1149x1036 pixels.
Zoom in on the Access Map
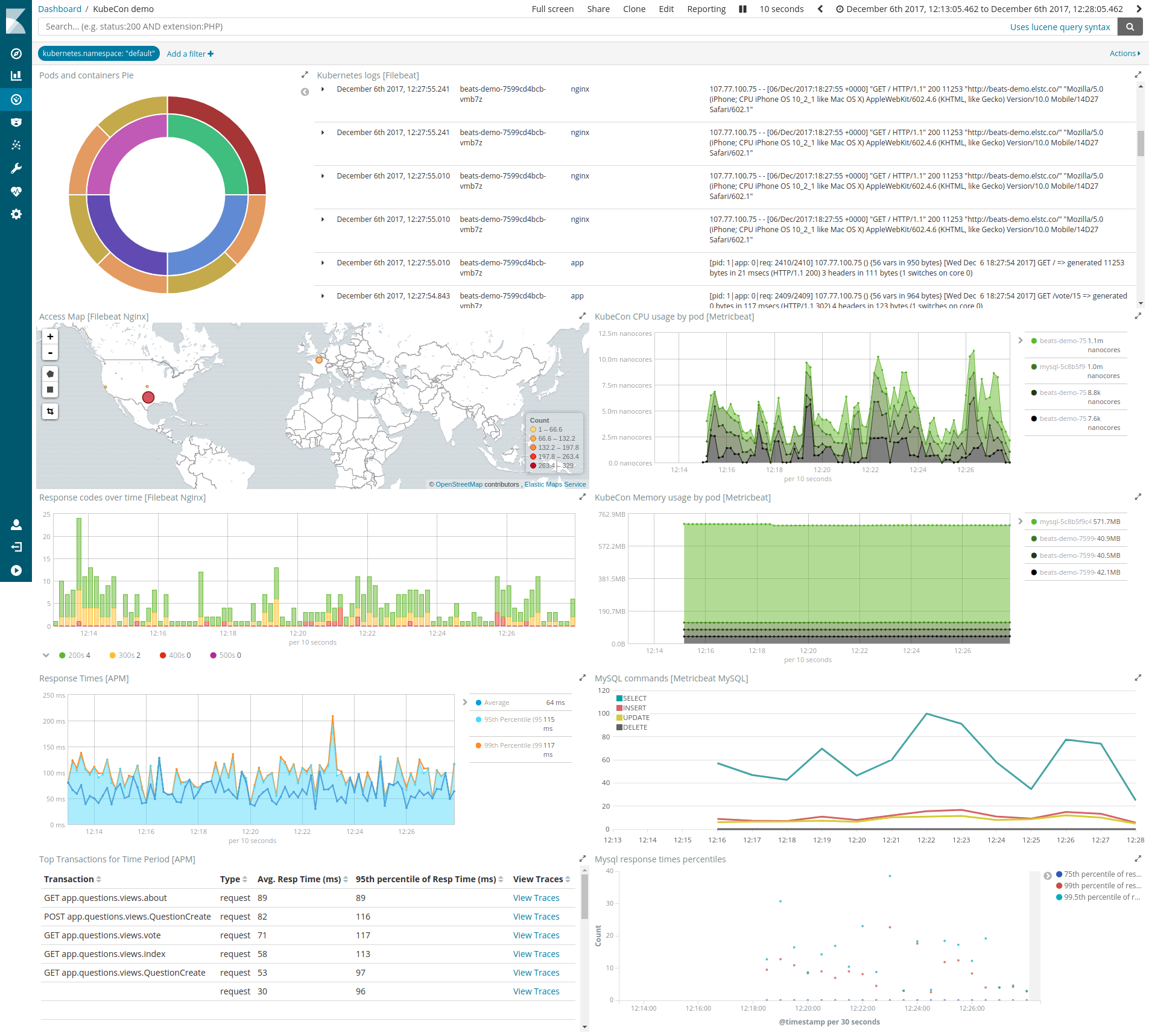click(50, 336)
